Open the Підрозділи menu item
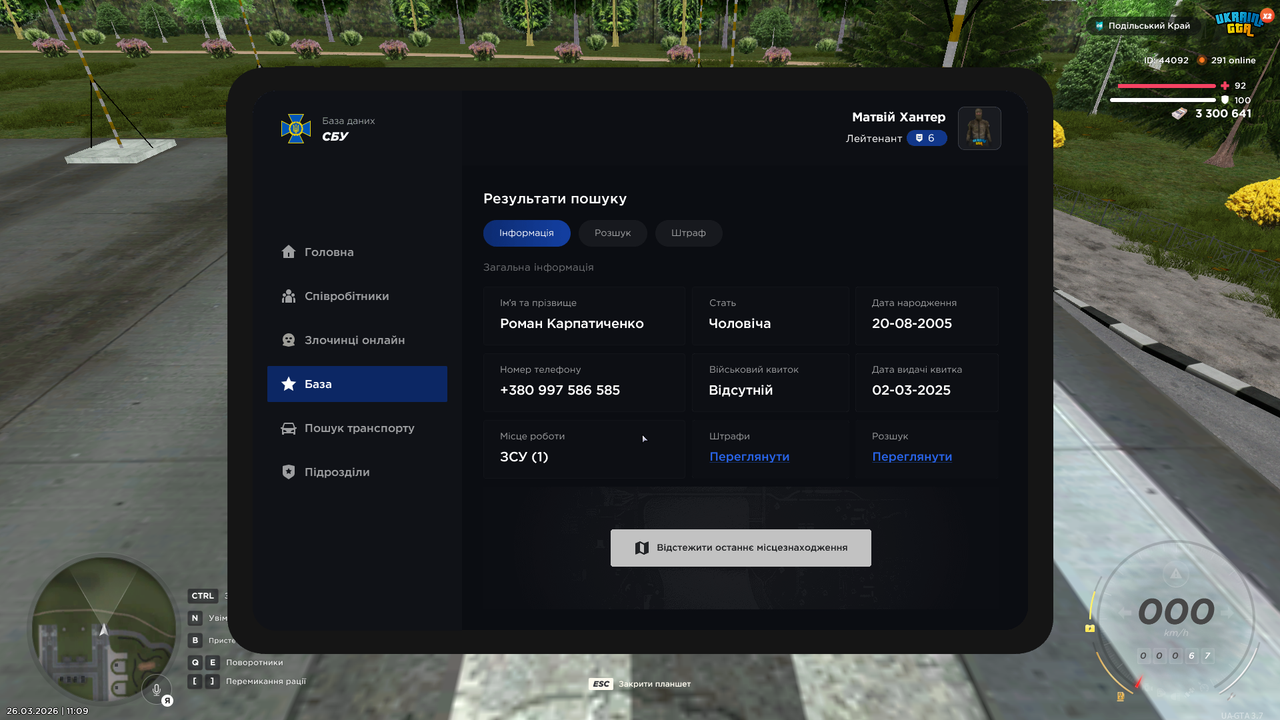This screenshot has width=1280, height=720. [x=357, y=472]
